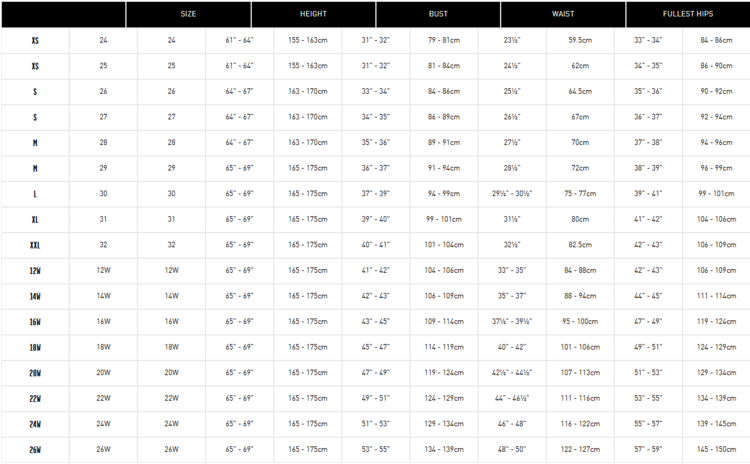Click the bold 18W row label
Screen dimensions: 750x464
(35, 347)
